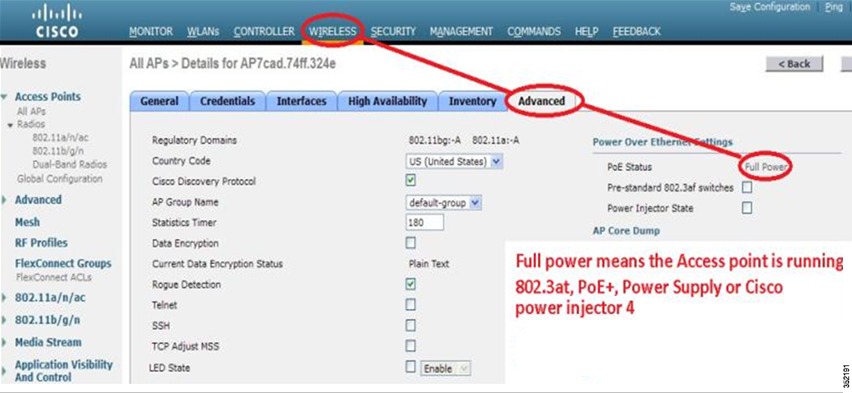The image size is (852, 393).
Task: Open FlexConnect Groups in sidebar
Action: click(63, 264)
